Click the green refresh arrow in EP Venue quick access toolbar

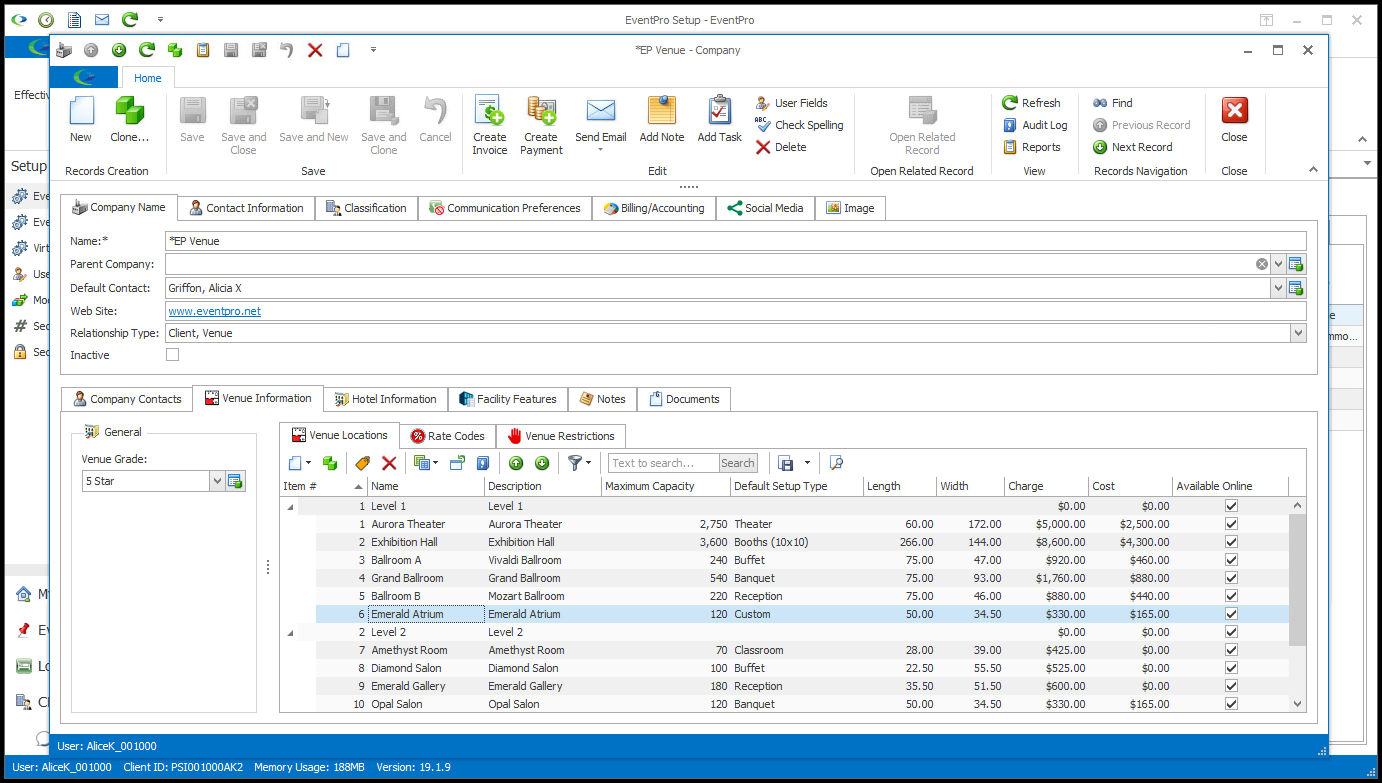[147, 50]
